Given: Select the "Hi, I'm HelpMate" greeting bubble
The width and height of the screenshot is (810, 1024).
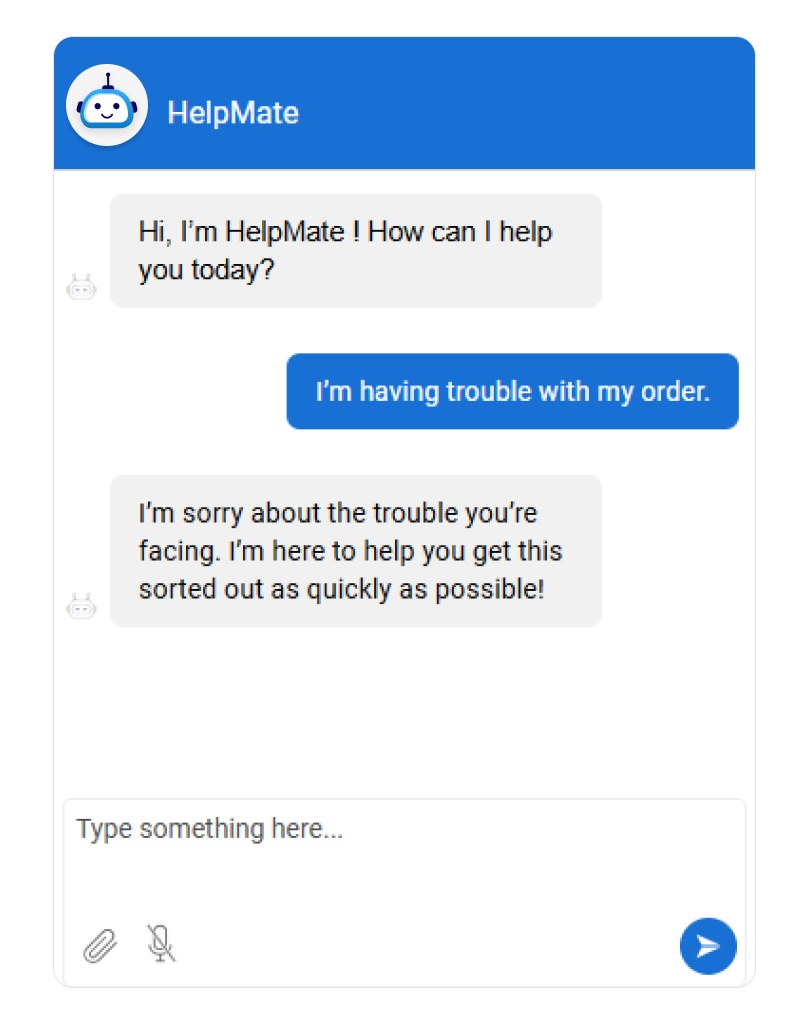Looking at the screenshot, I should click(x=355, y=250).
